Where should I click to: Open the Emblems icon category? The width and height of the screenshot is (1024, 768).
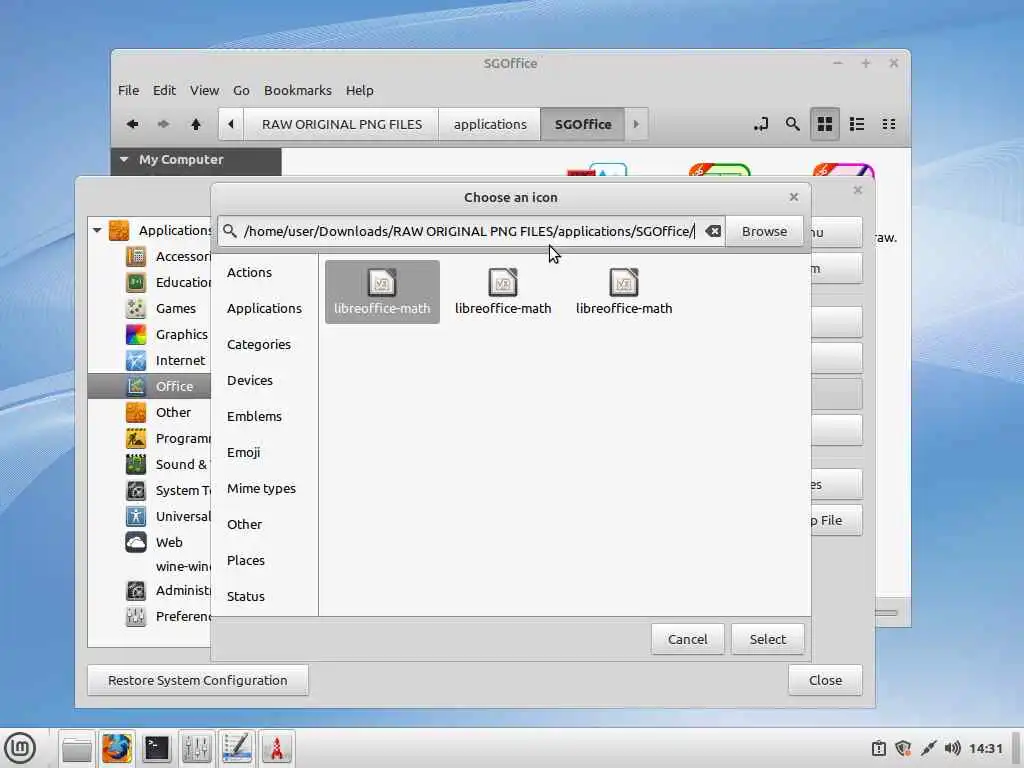pos(254,416)
